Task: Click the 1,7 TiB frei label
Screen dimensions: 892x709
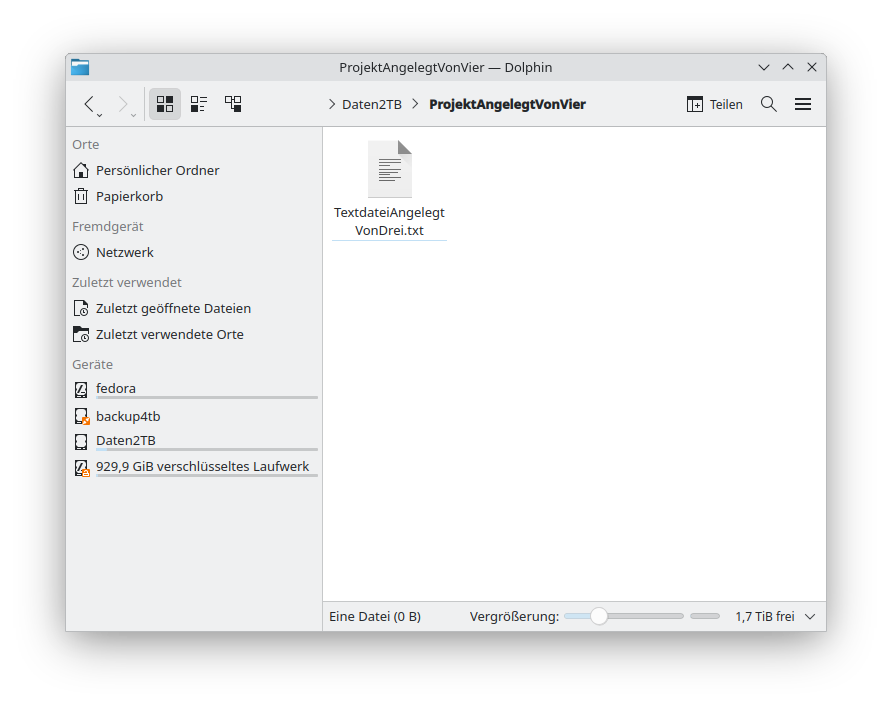Action: click(765, 616)
